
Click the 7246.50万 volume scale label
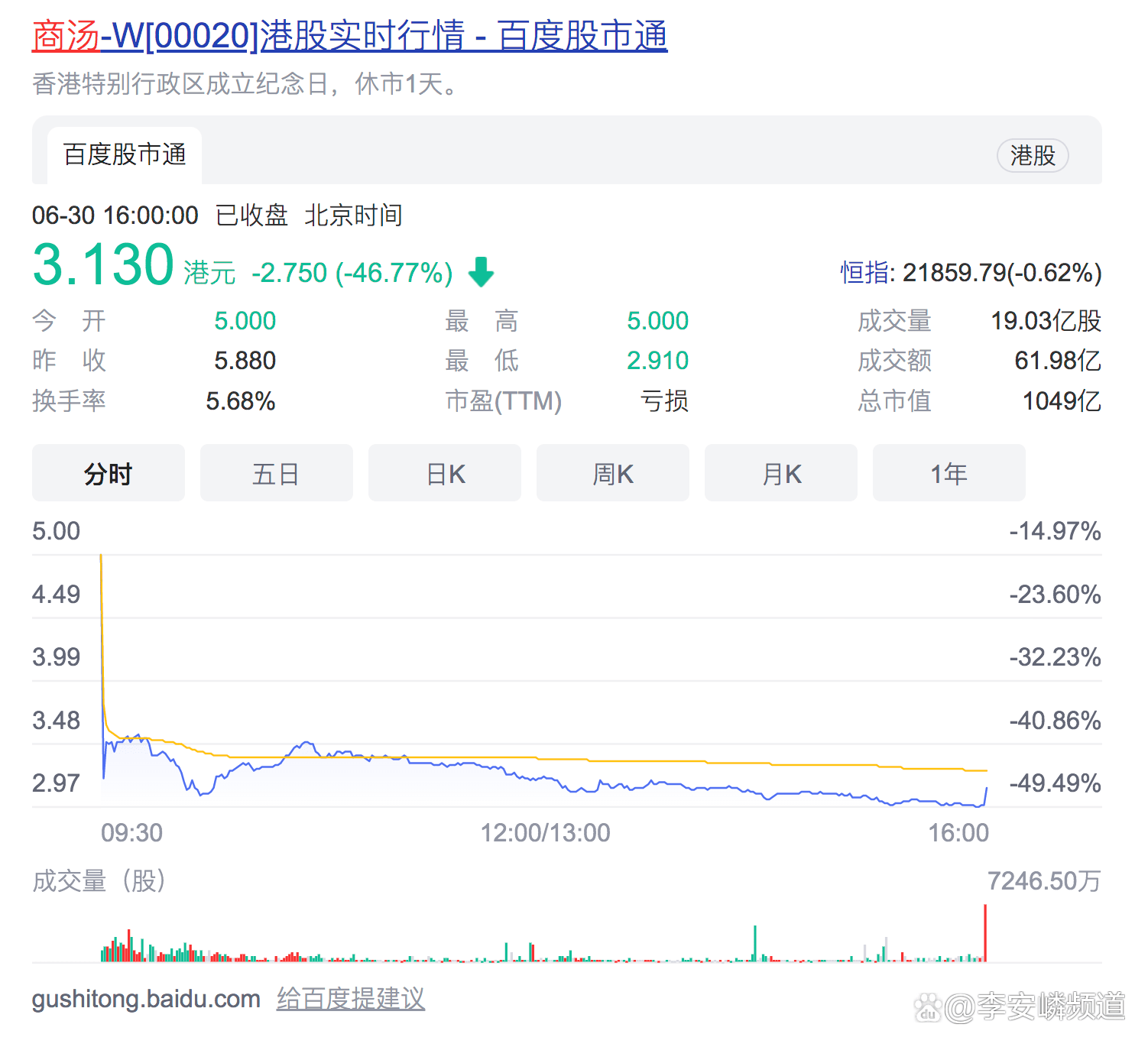tap(1044, 881)
